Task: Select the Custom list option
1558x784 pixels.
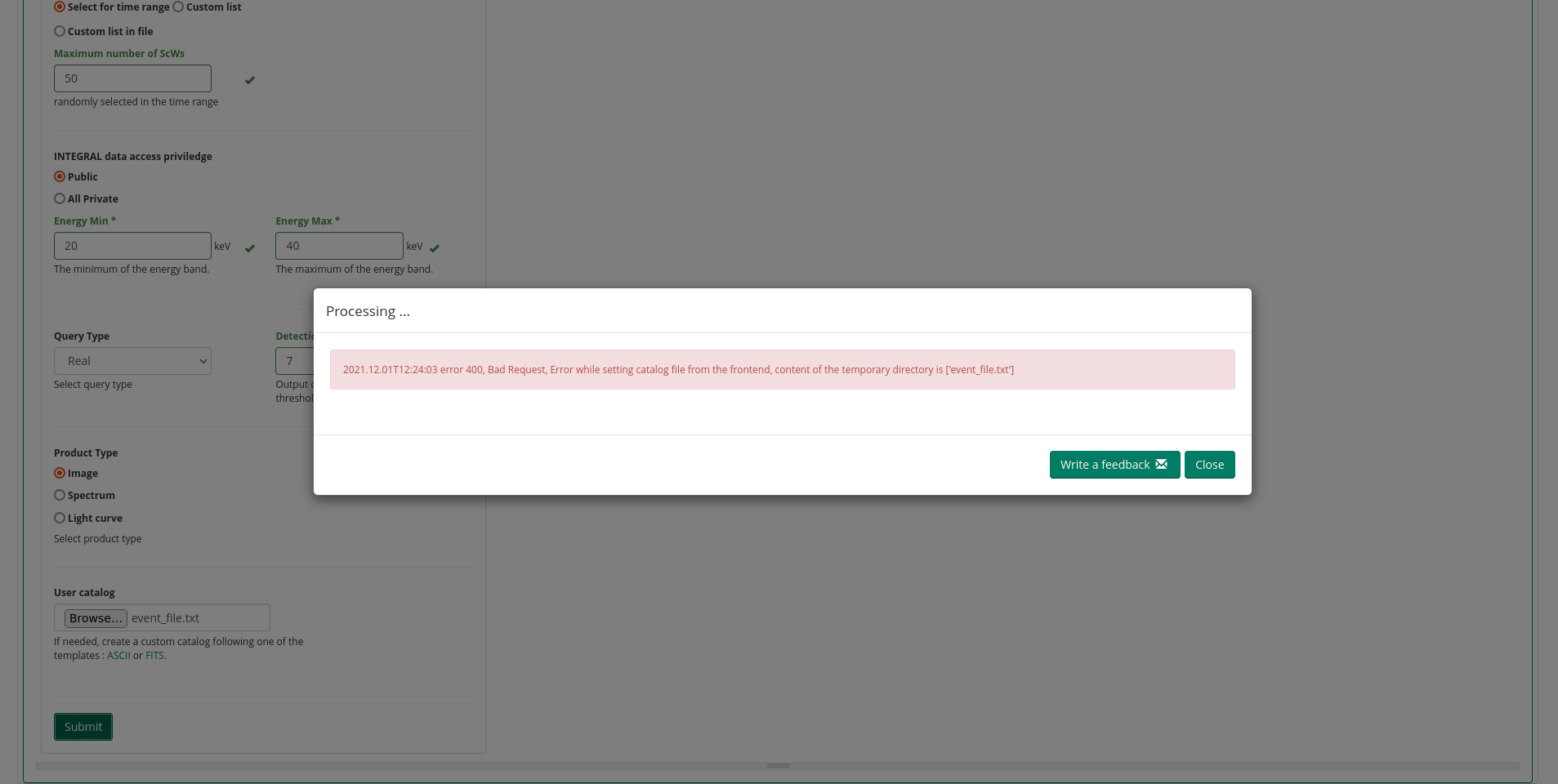Action: point(178,7)
